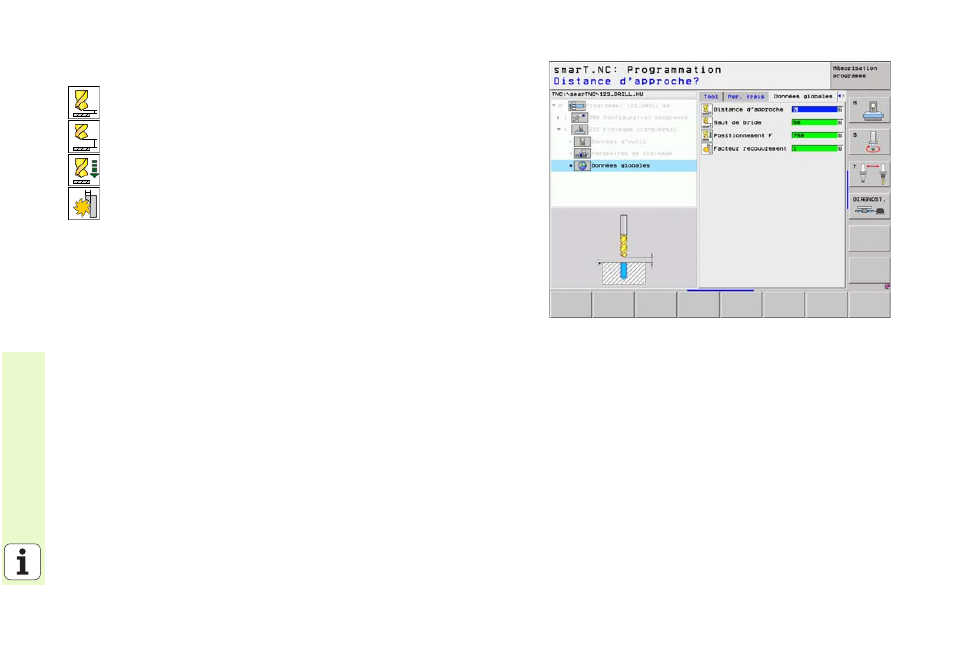This screenshot has height=672, width=954.
Task: Click the drill help graphic preview
Action: pos(624,248)
